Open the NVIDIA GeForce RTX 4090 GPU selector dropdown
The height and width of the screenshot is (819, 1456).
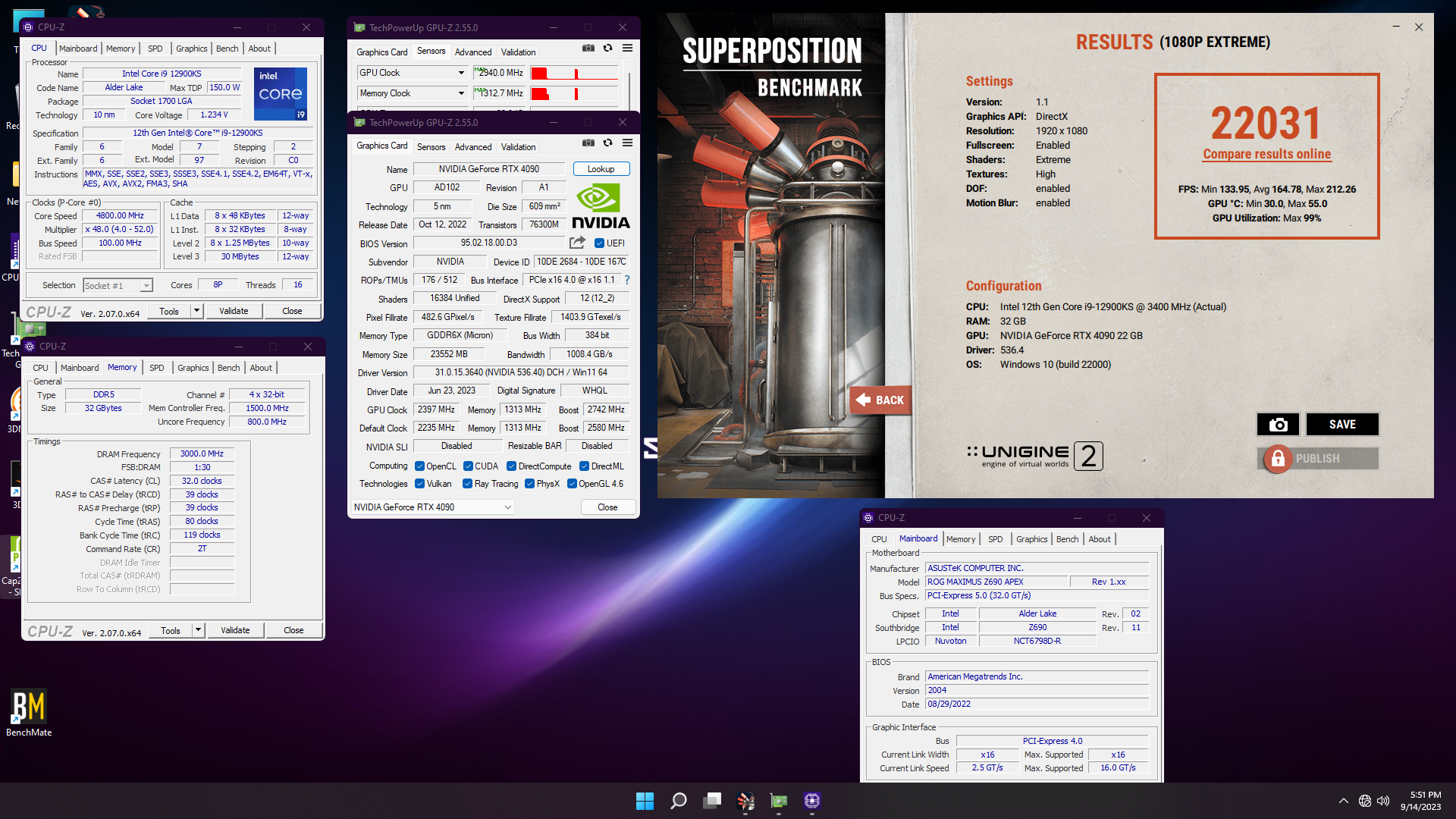pos(433,507)
